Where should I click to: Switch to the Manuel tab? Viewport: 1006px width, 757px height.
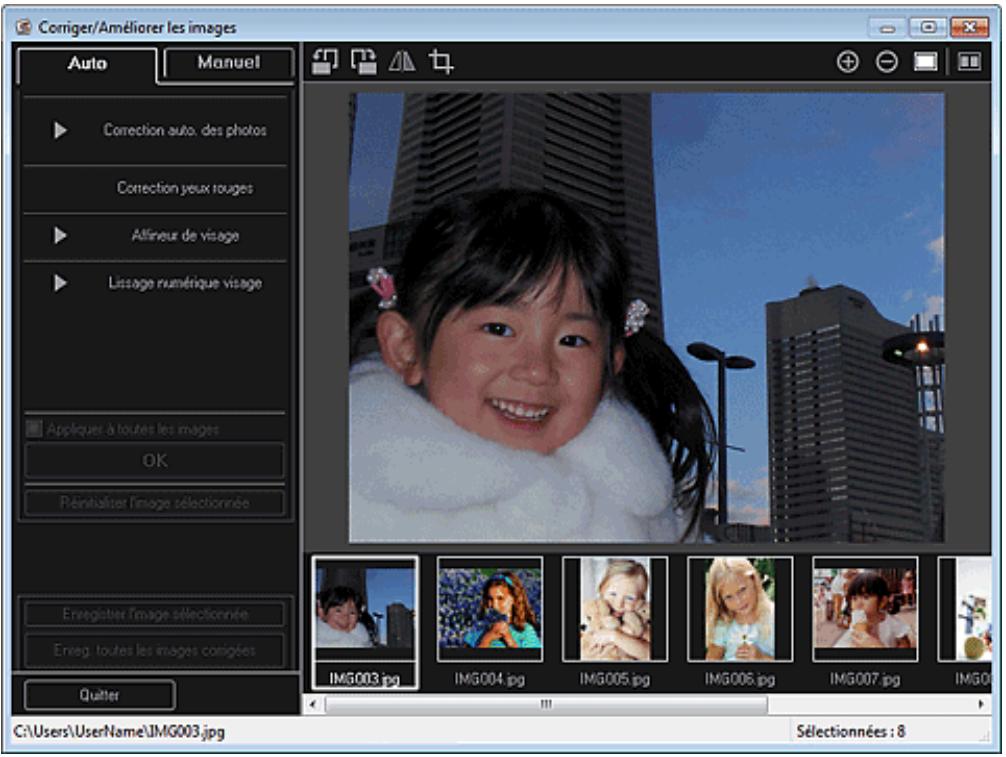pyautogui.click(x=228, y=62)
